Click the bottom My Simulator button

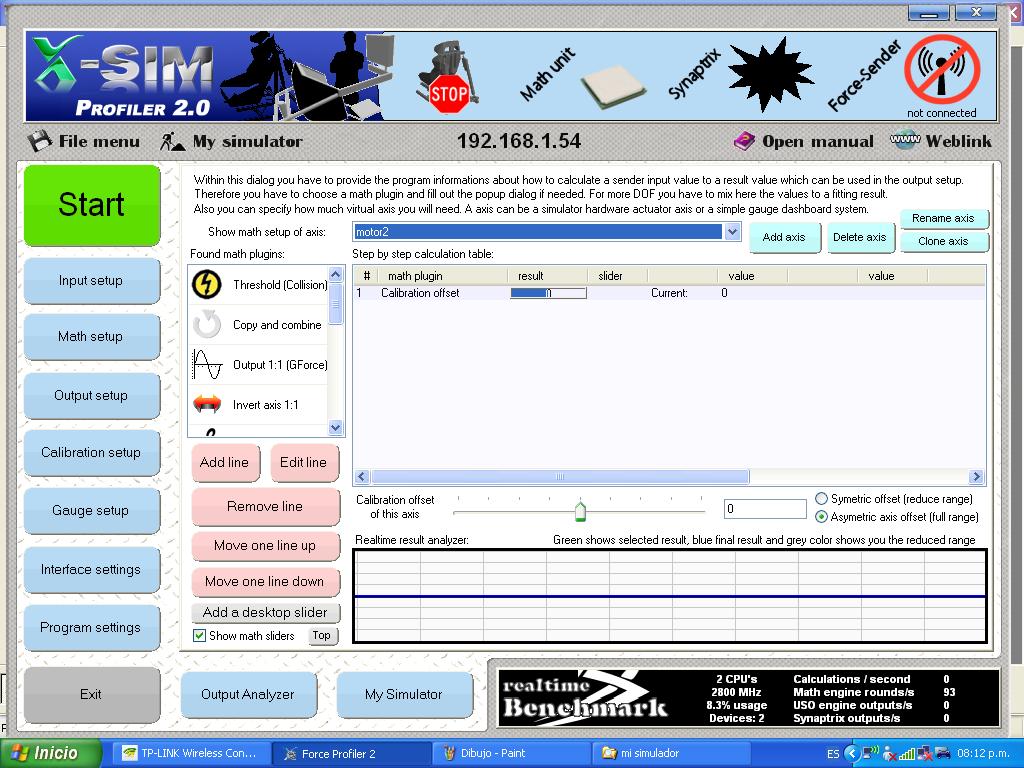point(405,695)
